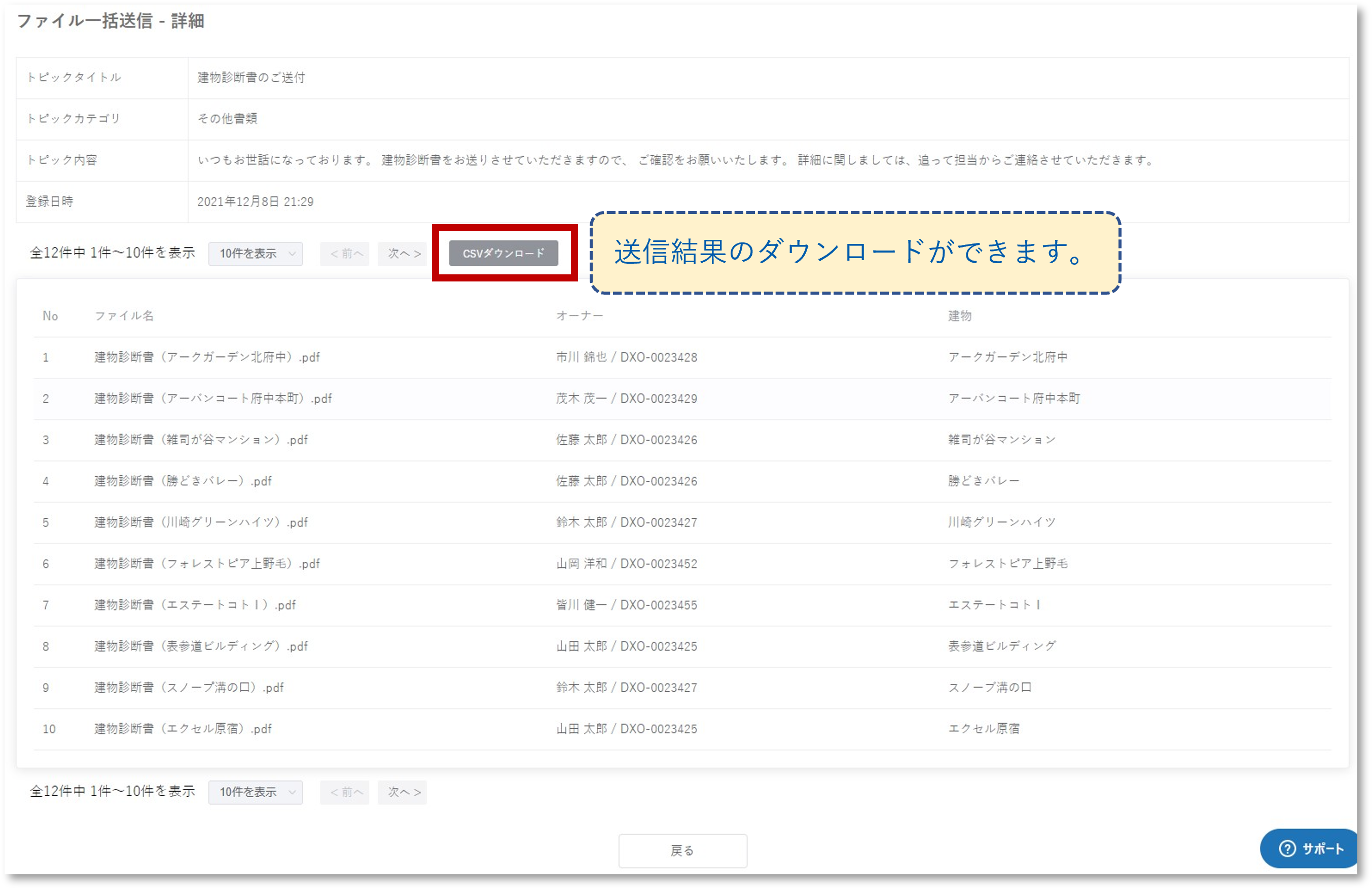Viewport: 1372px width, 889px height.
Task: Click the file 建物診断書（アーバンコート府中本町）.pdf
Action: pos(213,399)
